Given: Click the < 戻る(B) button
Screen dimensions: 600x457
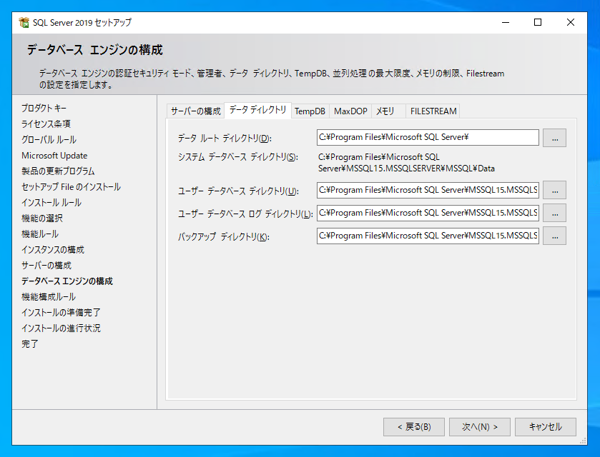Looking at the screenshot, I should pyautogui.click(x=414, y=427).
